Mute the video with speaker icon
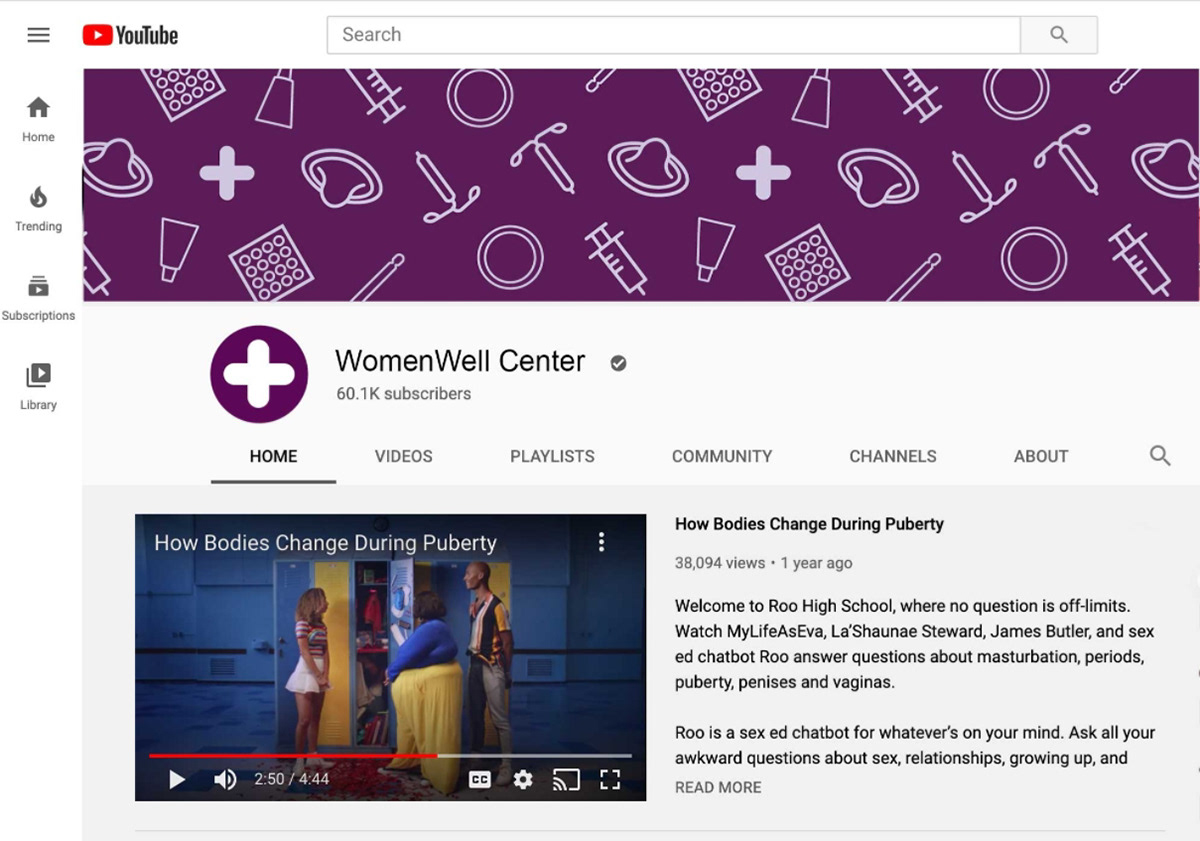The height and width of the screenshot is (841, 1200). pos(226,779)
